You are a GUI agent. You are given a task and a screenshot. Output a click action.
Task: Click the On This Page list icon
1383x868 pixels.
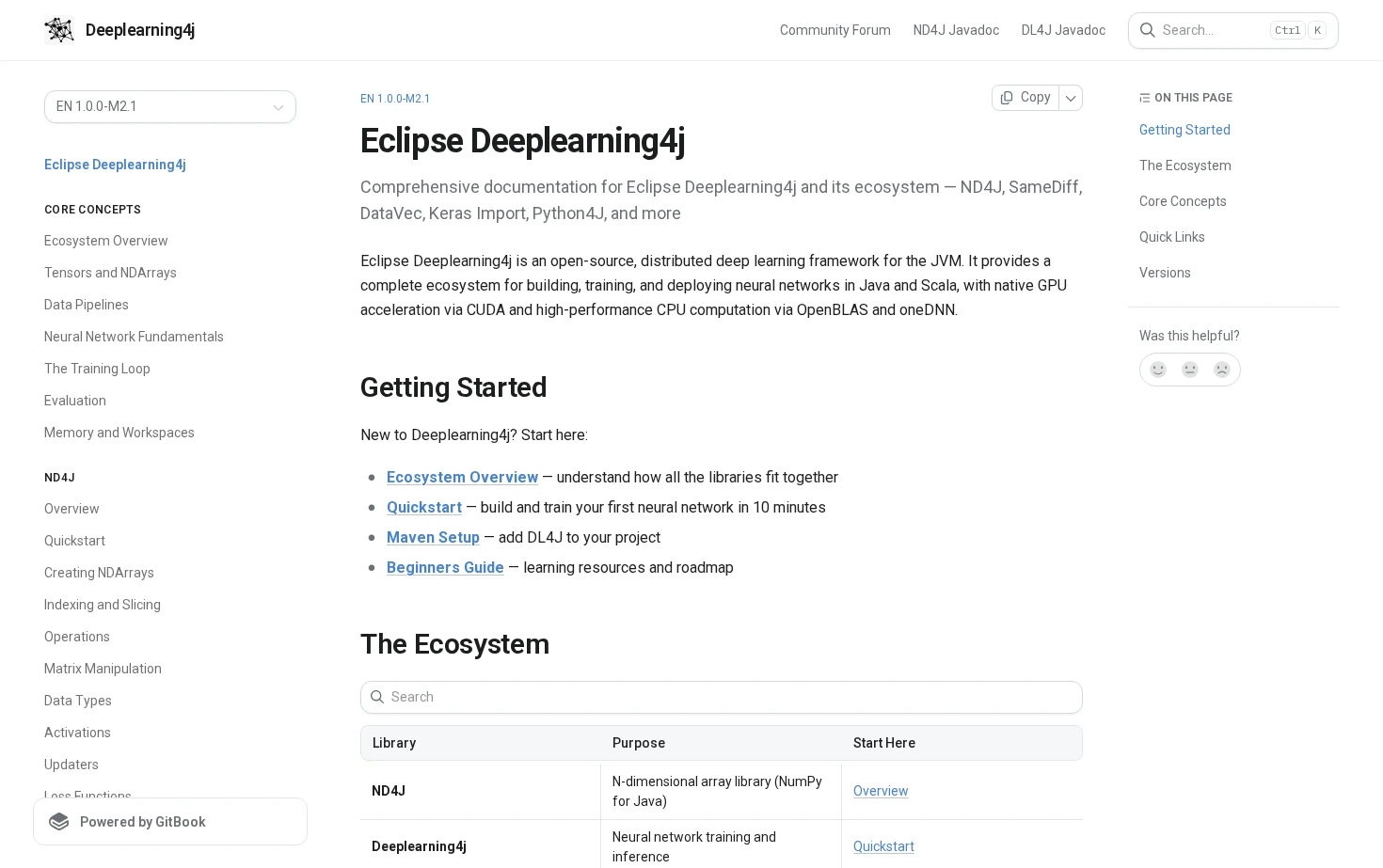point(1144,98)
